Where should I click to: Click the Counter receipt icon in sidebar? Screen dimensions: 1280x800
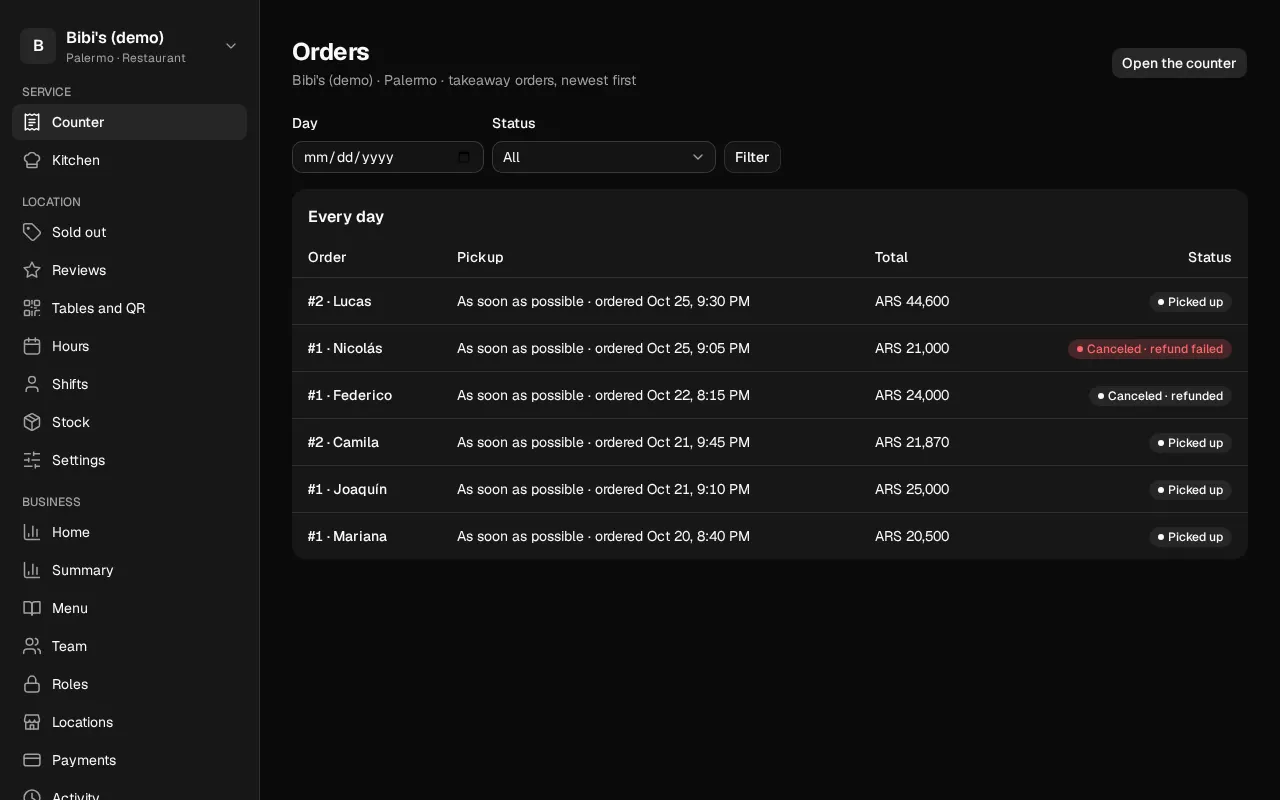click(32, 122)
